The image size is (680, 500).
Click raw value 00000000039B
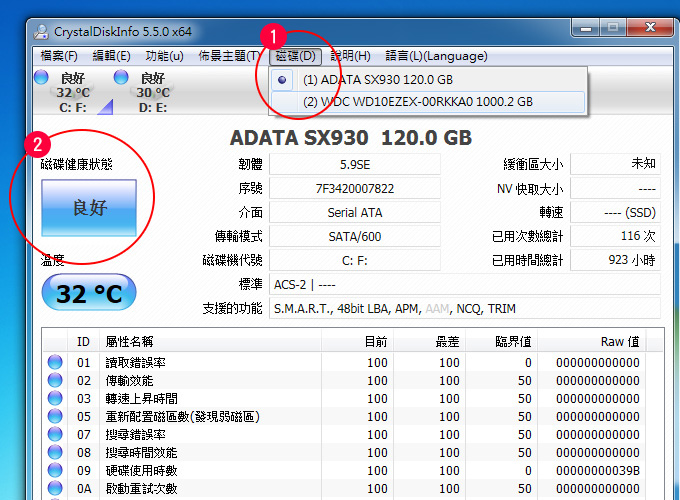(598, 471)
